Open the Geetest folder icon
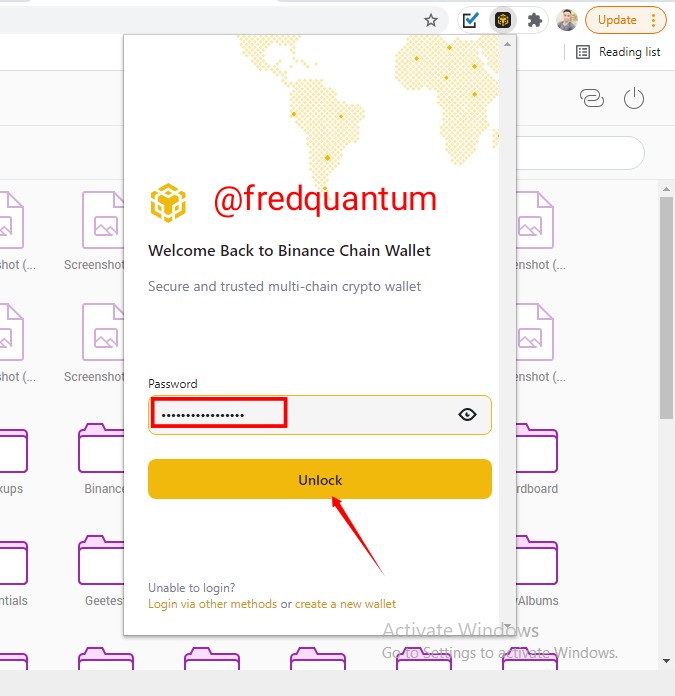 pos(101,560)
